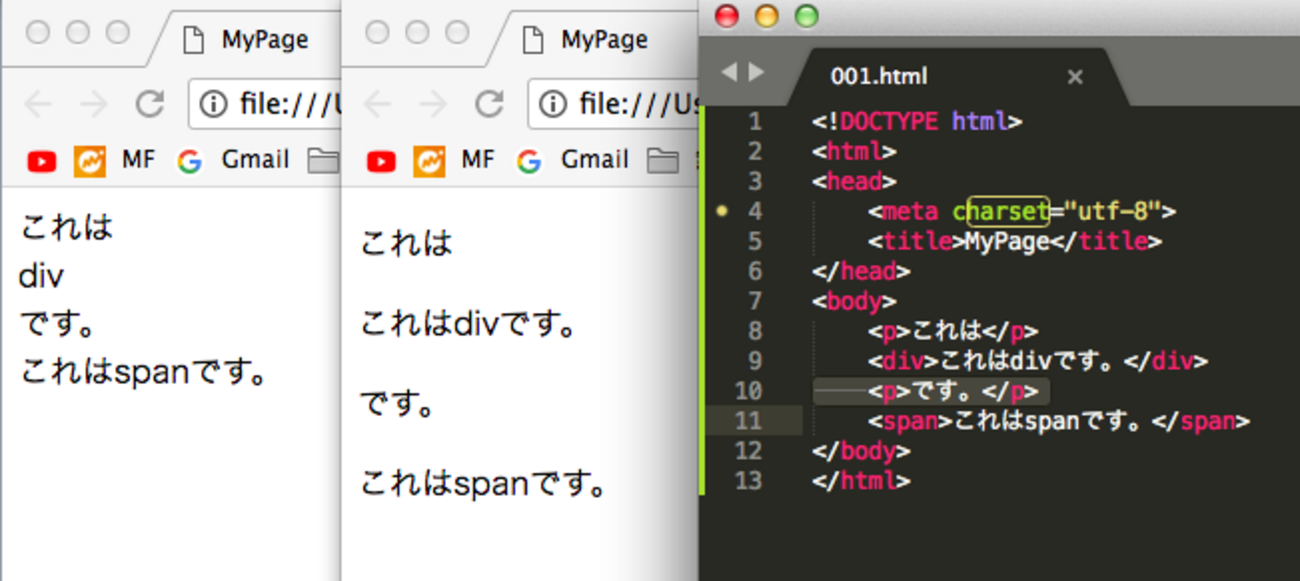The image size is (1300, 581).
Task: Close the 001.html editor tab
Action: (x=1075, y=77)
